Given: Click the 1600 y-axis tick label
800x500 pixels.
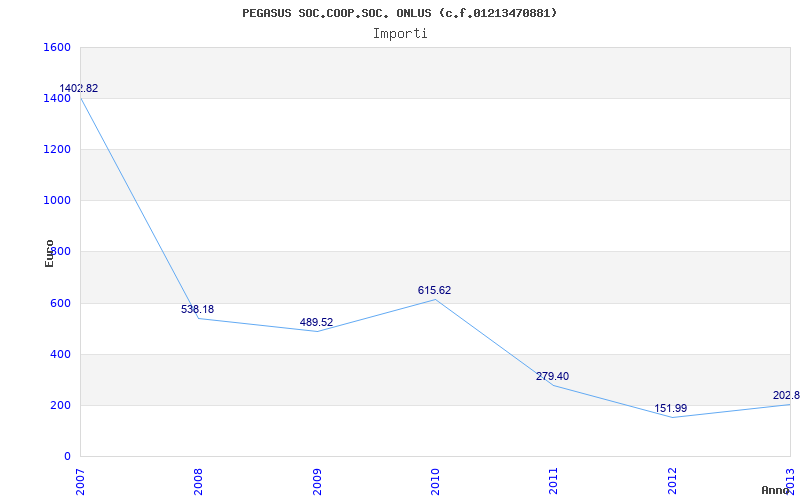Looking at the screenshot, I should 57,47.
